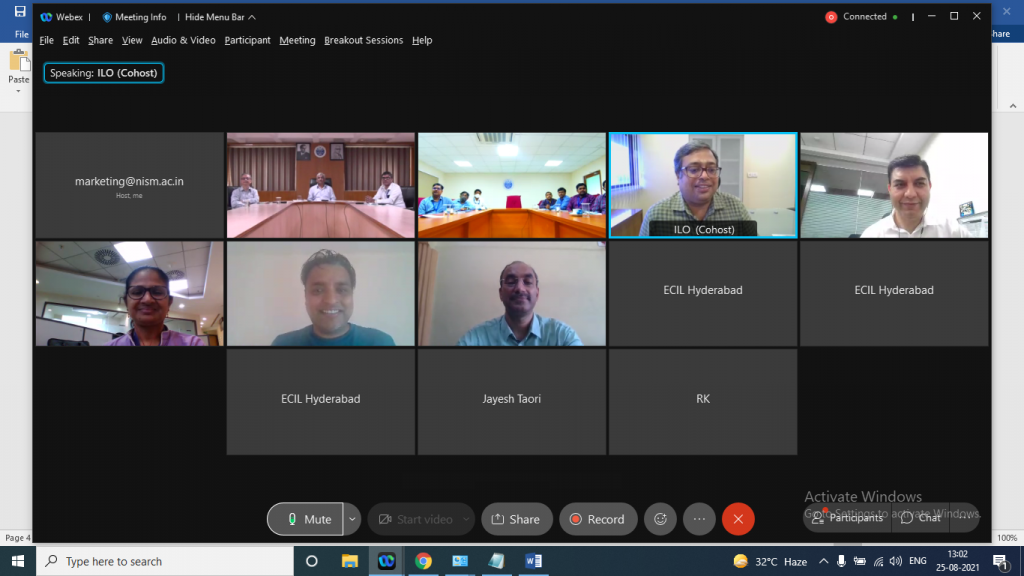Click the red leave meeting button

tap(738, 519)
